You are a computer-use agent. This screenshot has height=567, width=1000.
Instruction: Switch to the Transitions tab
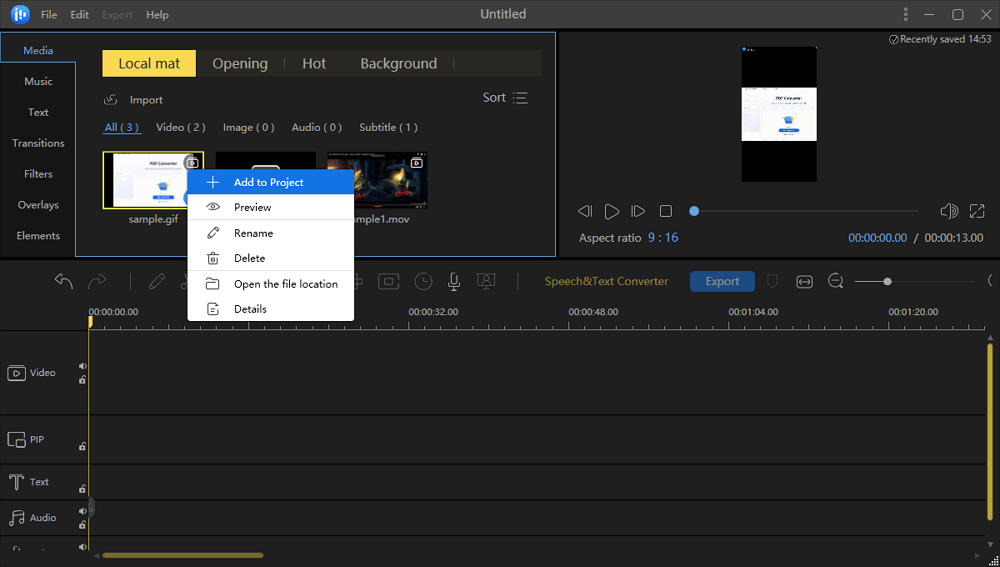[x=38, y=143]
